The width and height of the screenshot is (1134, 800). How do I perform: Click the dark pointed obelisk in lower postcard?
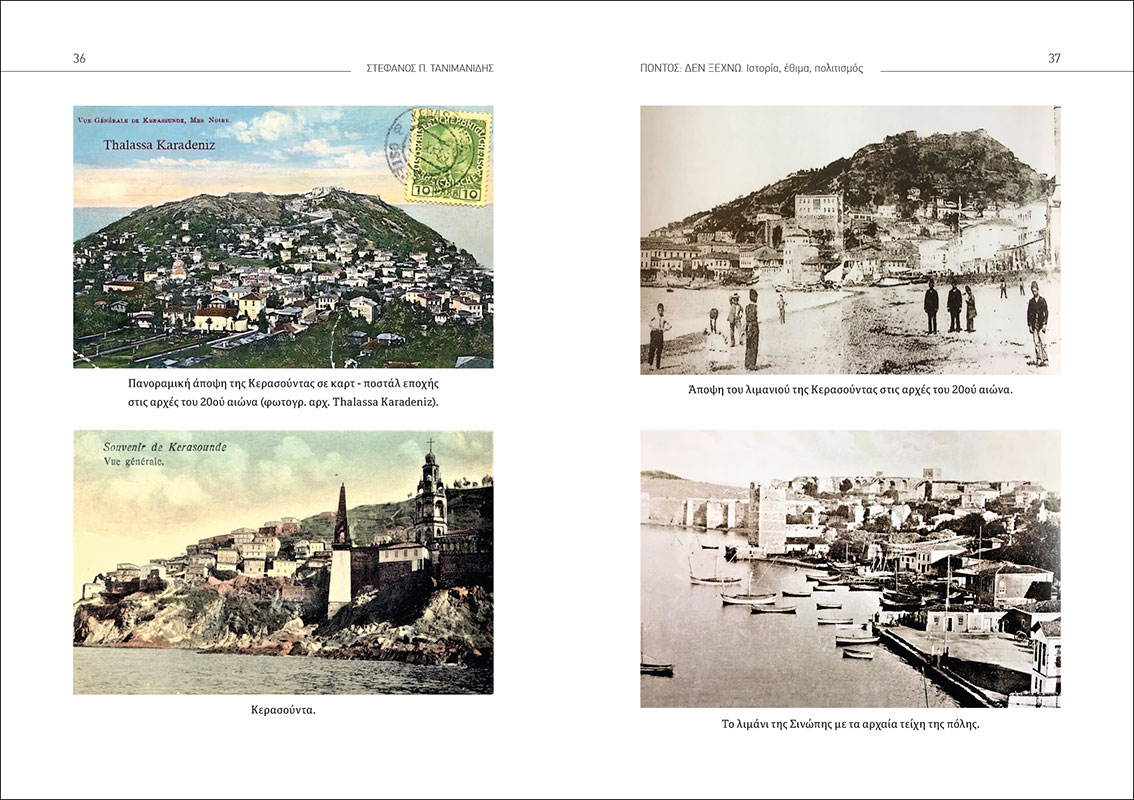click(341, 518)
